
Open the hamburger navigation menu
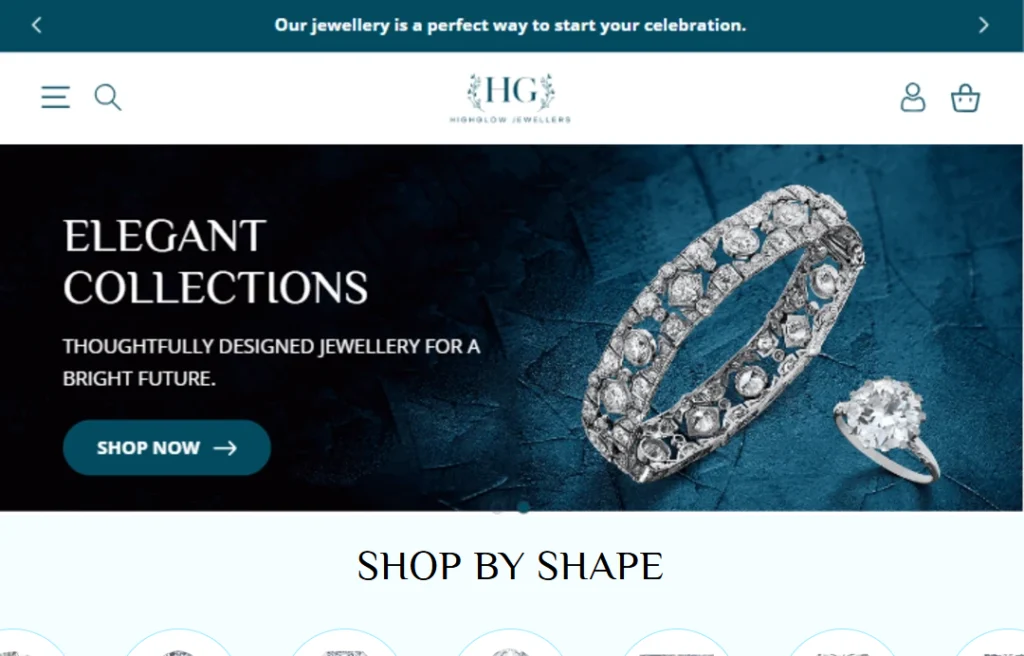56,97
